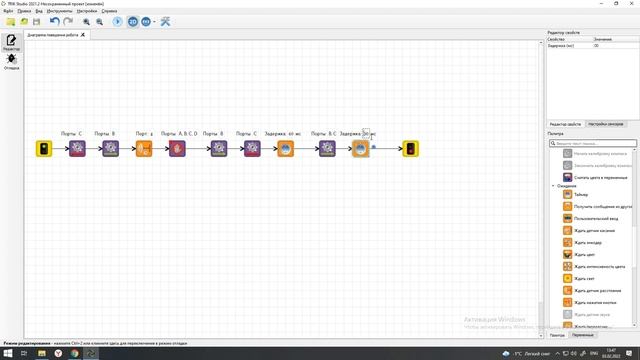
Task: Open settings via wrench-and-screwdriver icon
Action: tap(165, 22)
